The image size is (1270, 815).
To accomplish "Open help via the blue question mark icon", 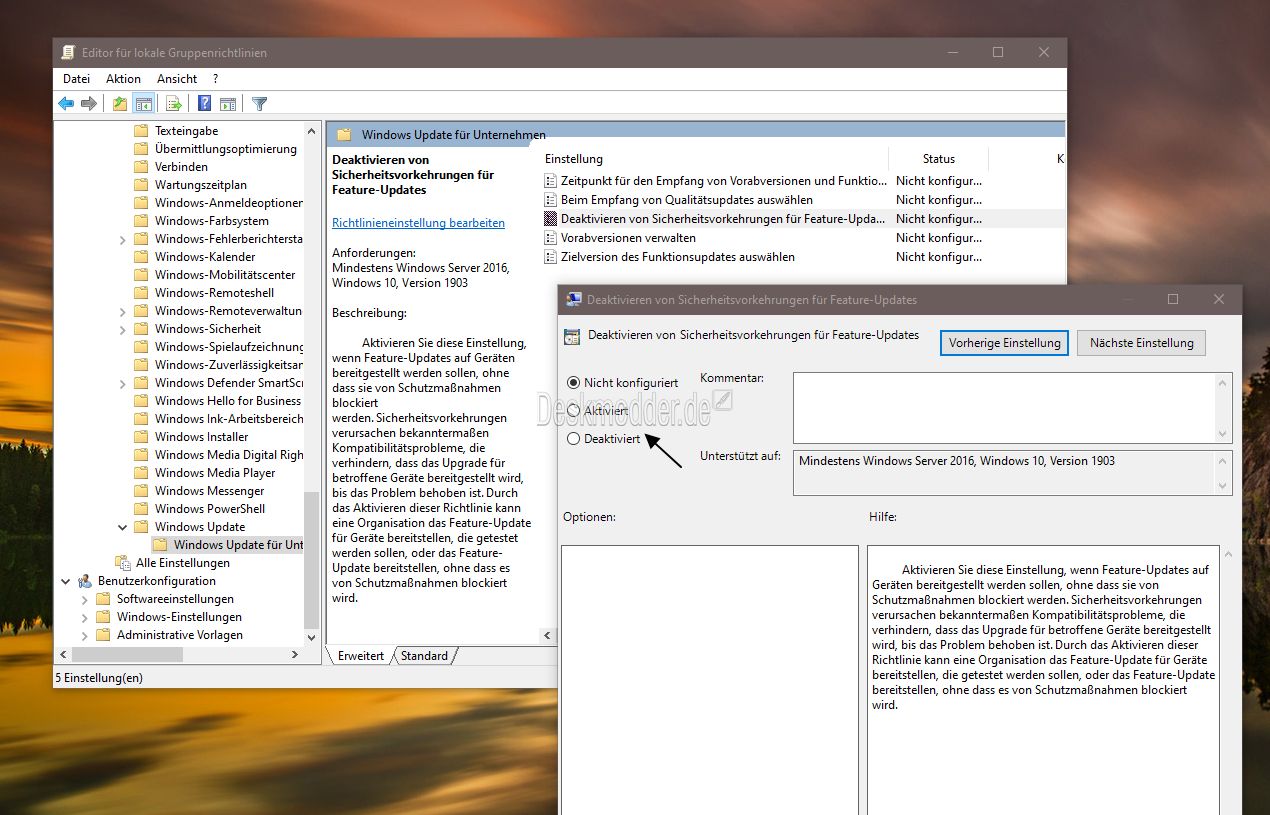I will pyautogui.click(x=204, y=103).
